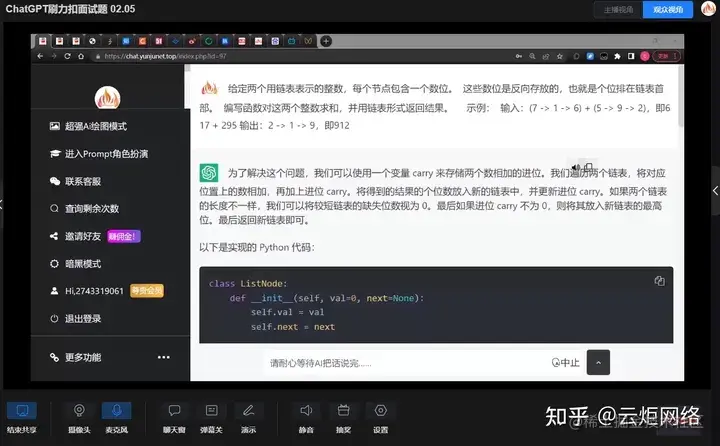This screenshot has width=720, height=446.
Task: Switch to the Bilibili TV-icon browser tab
Action: (x=292, y=41)
